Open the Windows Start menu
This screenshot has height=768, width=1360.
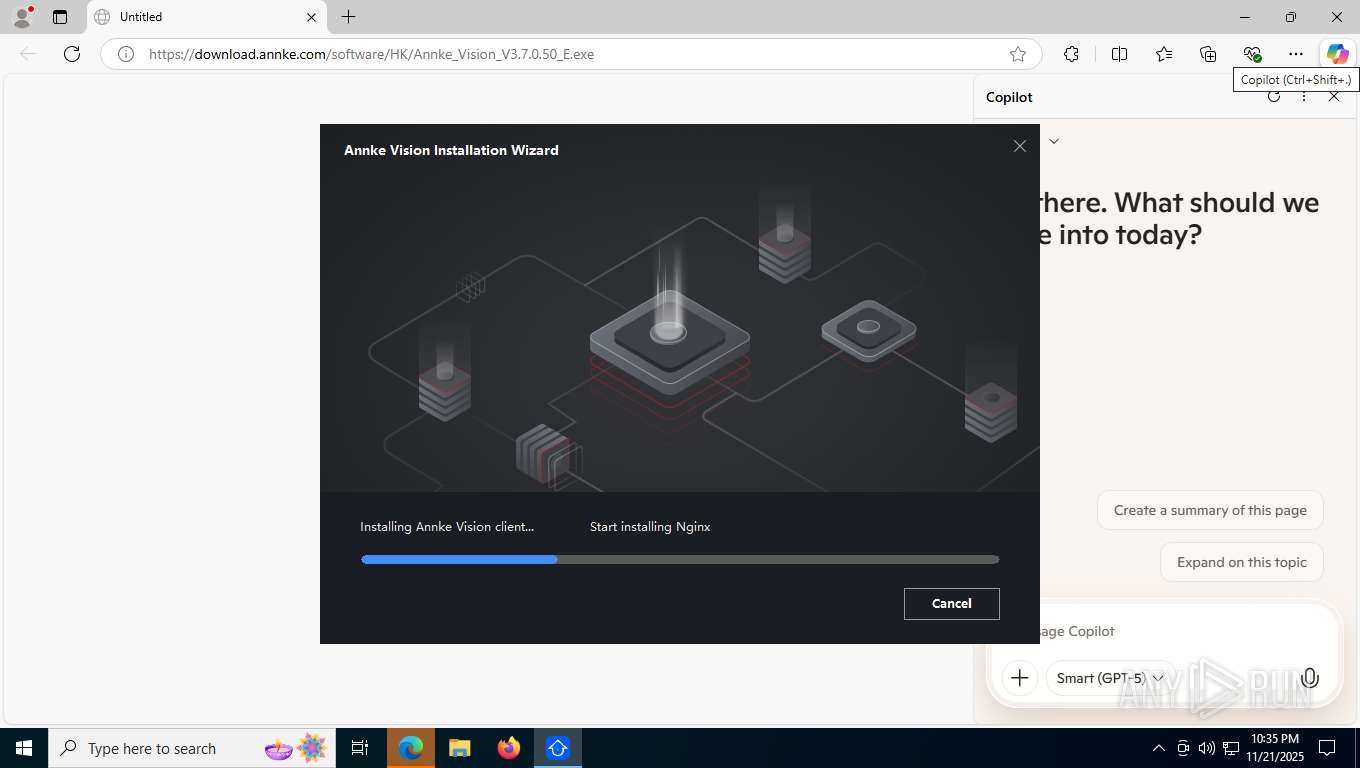point(23,748)
